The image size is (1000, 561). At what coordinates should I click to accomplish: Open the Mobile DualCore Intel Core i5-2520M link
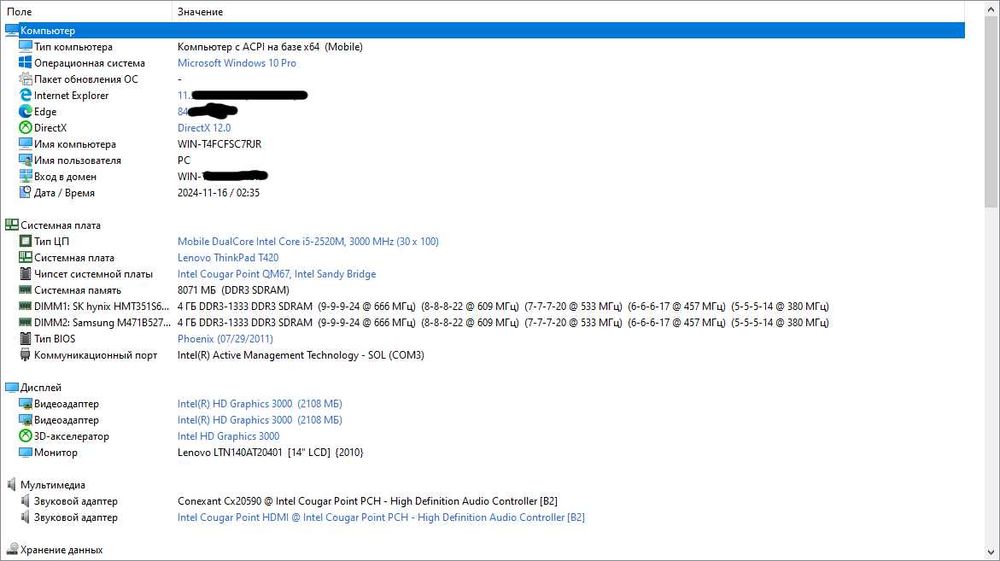308,241
